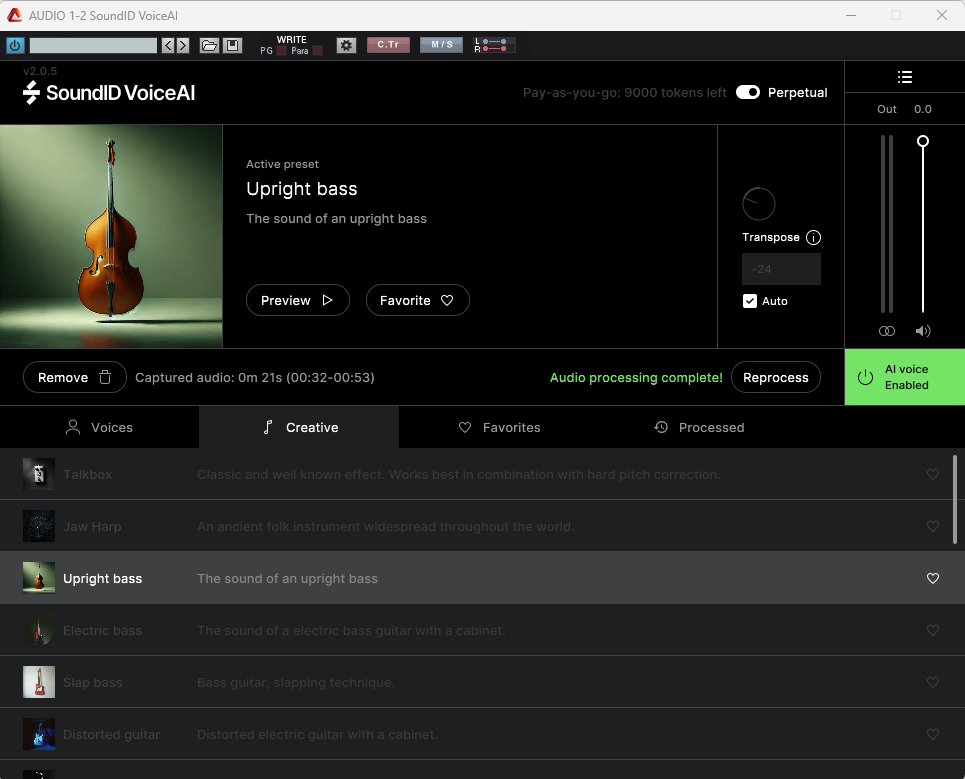Image resolution: width=965 pixels, height=779 pixels.
Task: Click the Transpose knob
Action: pyautogui.click(x=758, y=204)
